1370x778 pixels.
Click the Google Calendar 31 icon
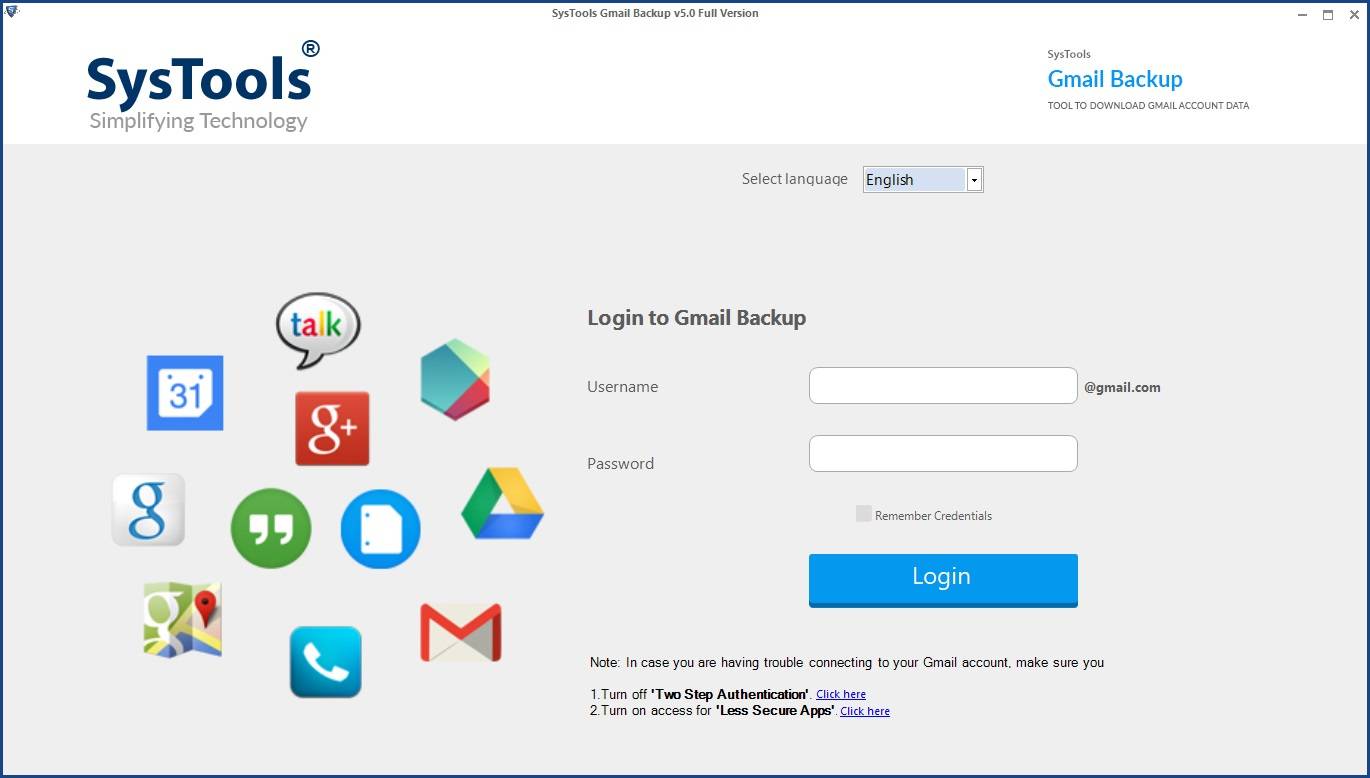pos(185,393)
